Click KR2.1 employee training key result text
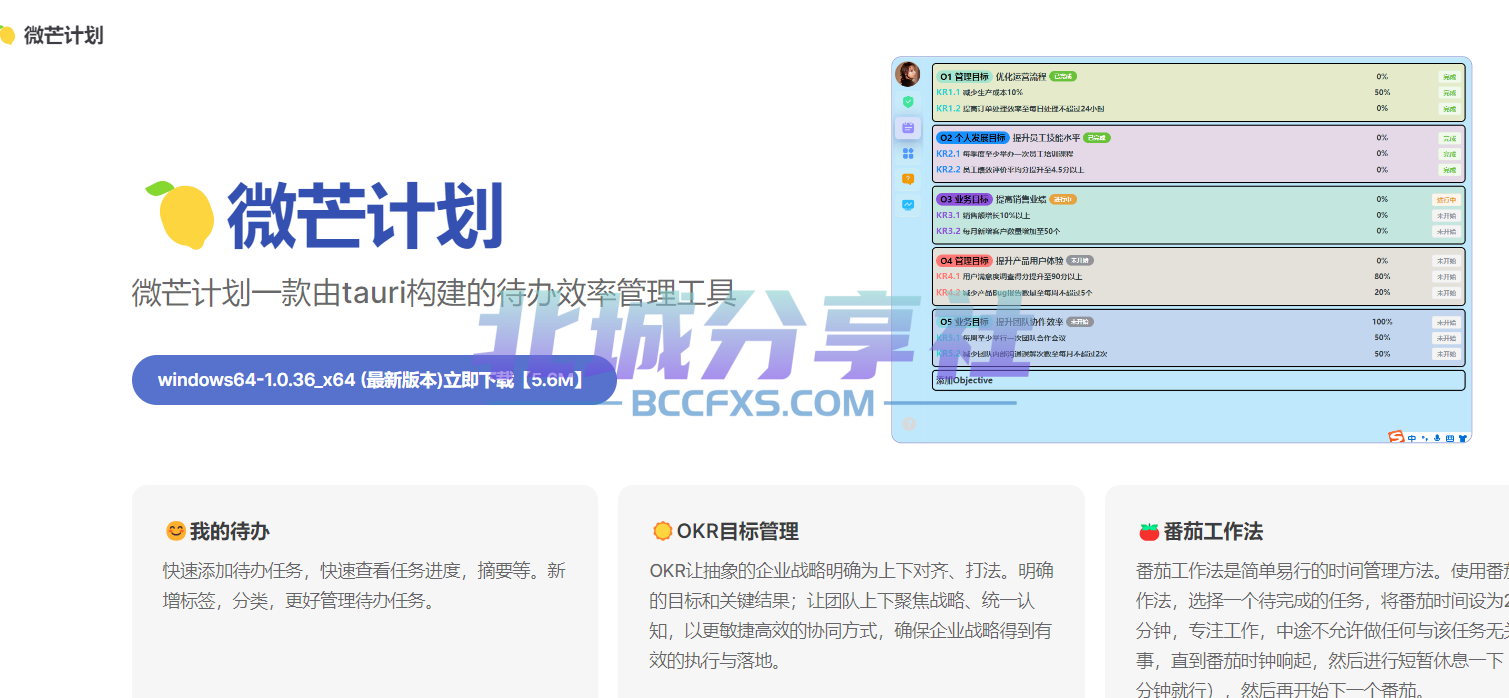The width and height of the screenshot is (1509, 698). click(1004, 154)
